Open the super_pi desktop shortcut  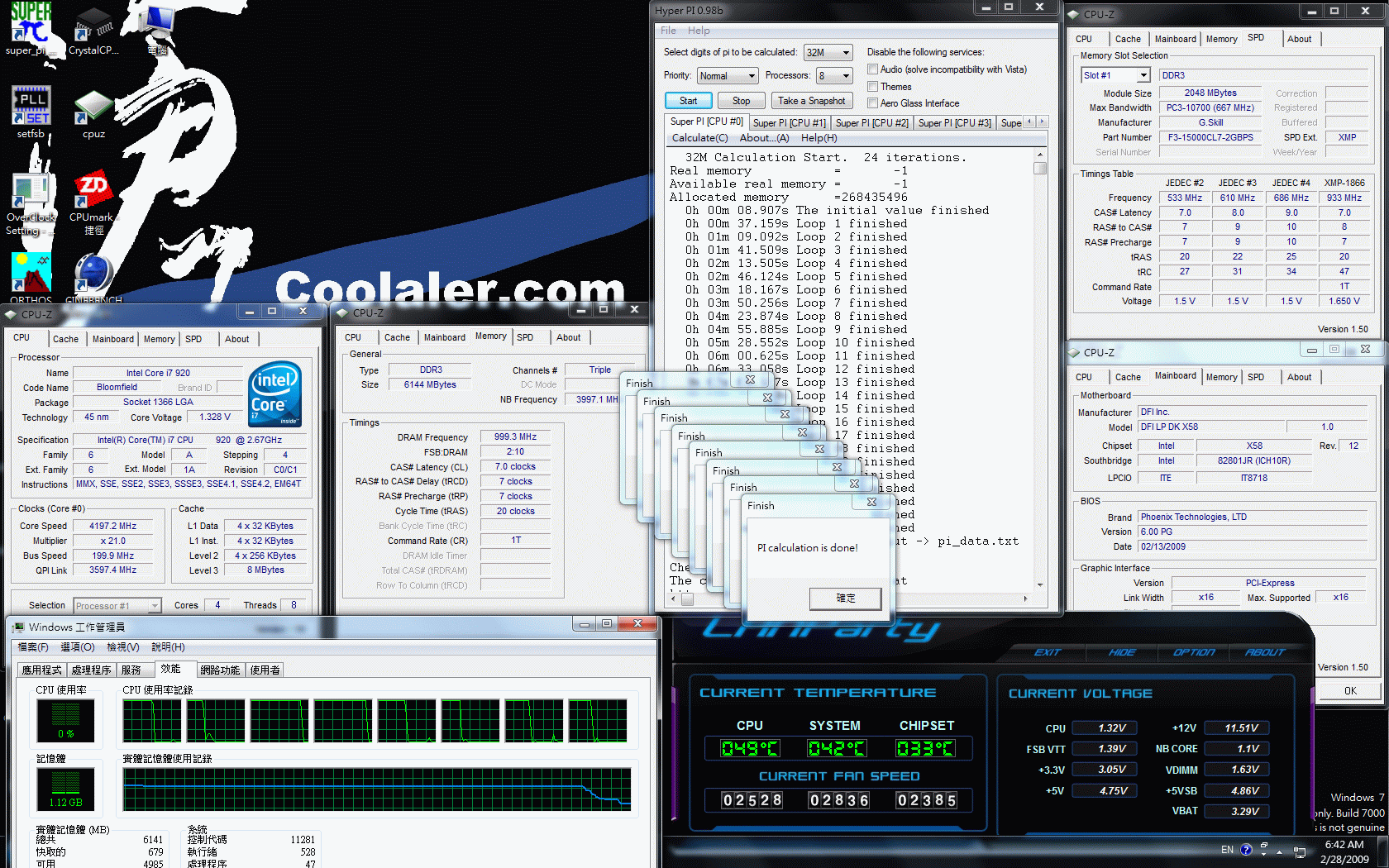tap(31, 29)
